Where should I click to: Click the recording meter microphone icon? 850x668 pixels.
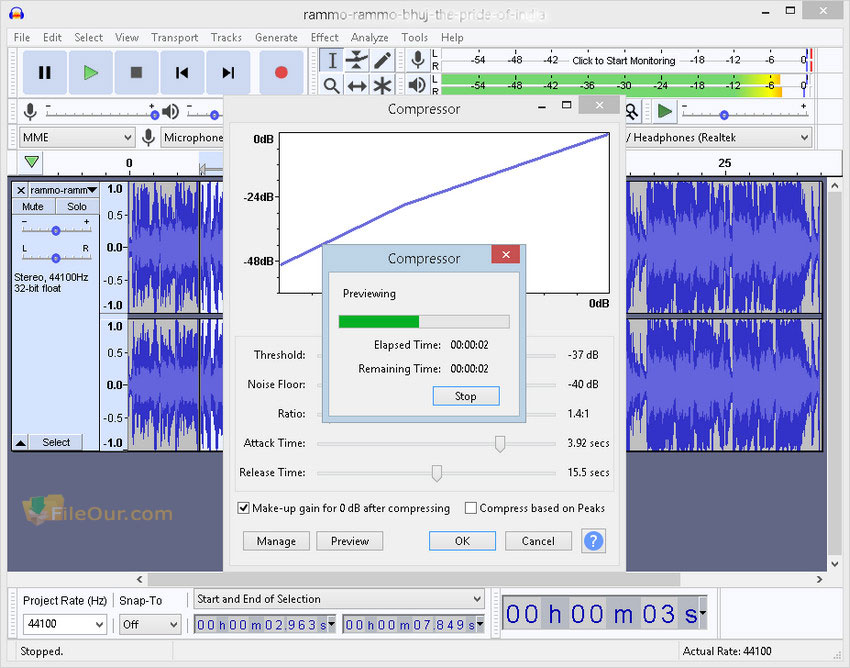(x=417, y=60)
